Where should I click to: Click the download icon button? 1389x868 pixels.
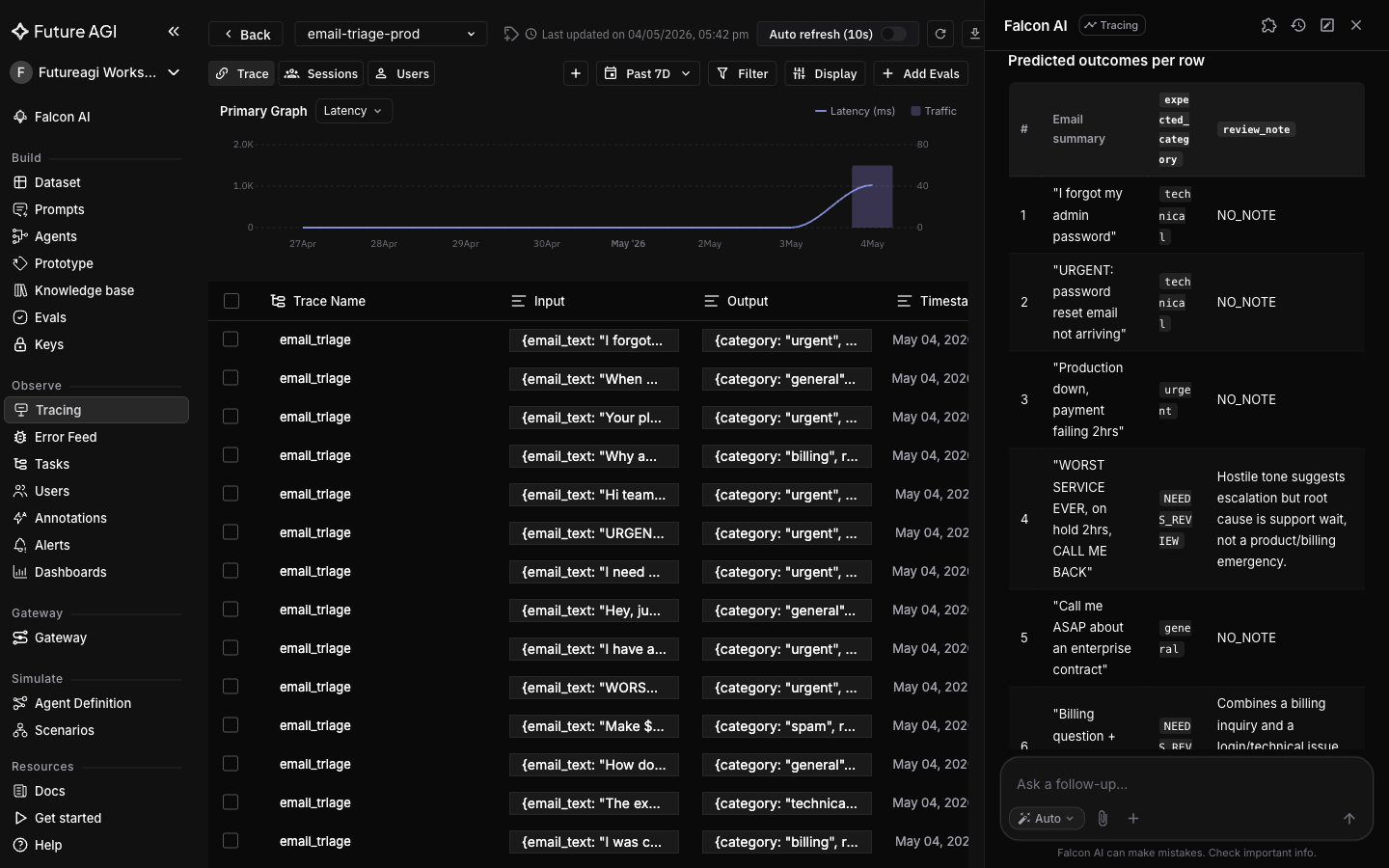click(974, 34)
